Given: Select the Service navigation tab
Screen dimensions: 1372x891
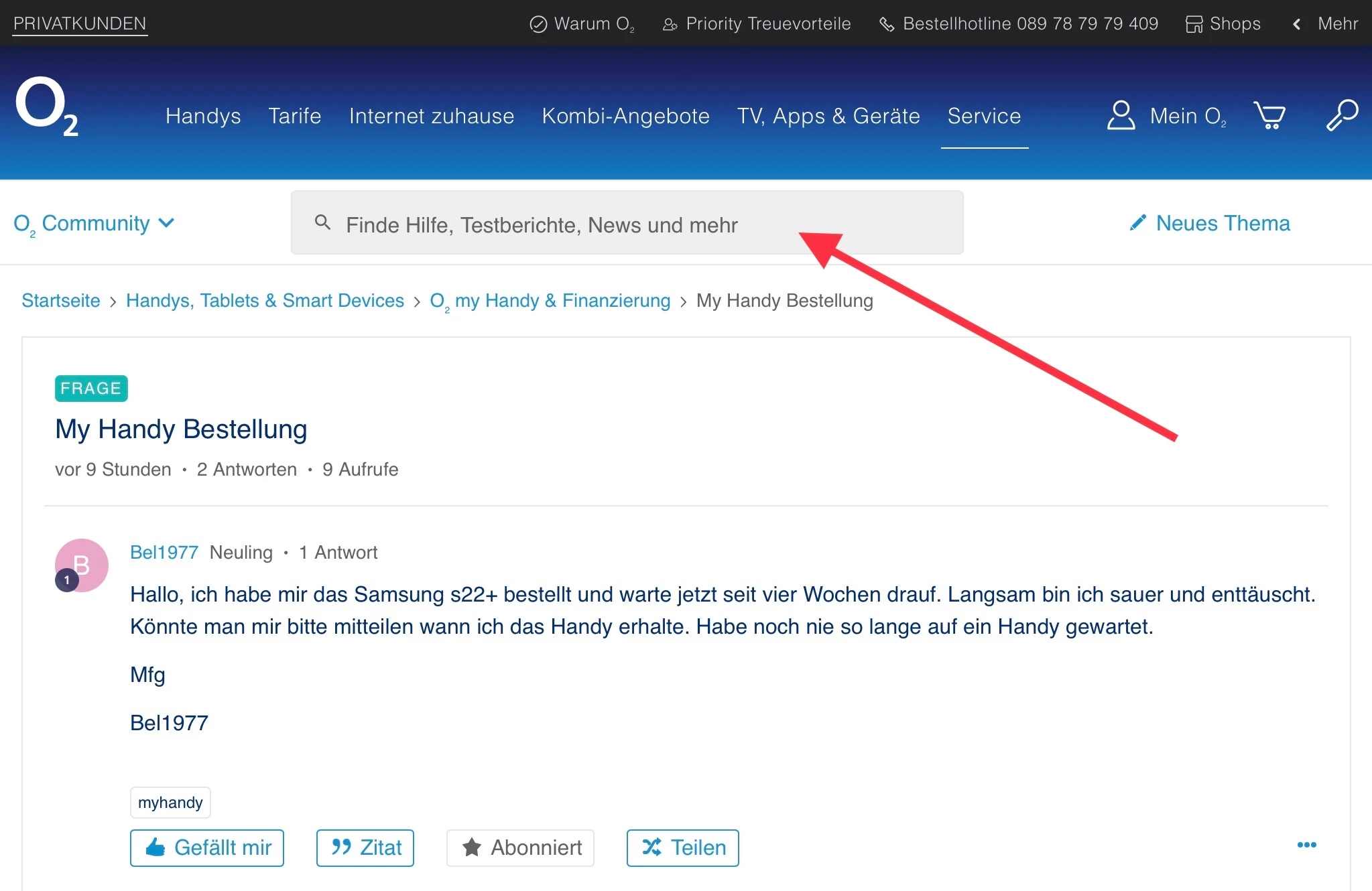Looking at the screenshot, I should [984, 116].
